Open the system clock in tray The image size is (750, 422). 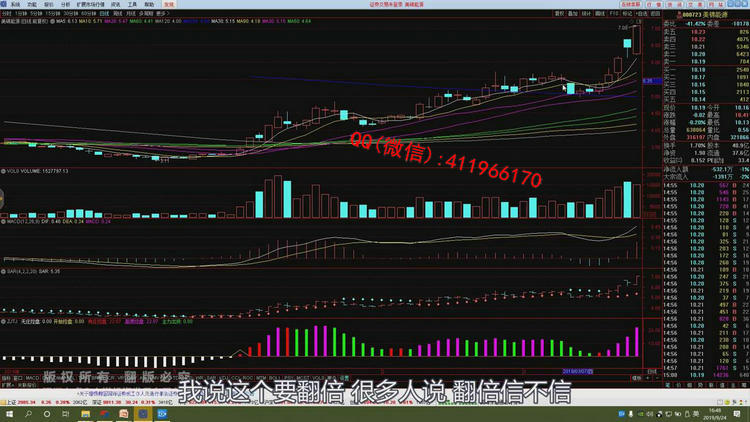pyautogui.click(x=717, y=414)
